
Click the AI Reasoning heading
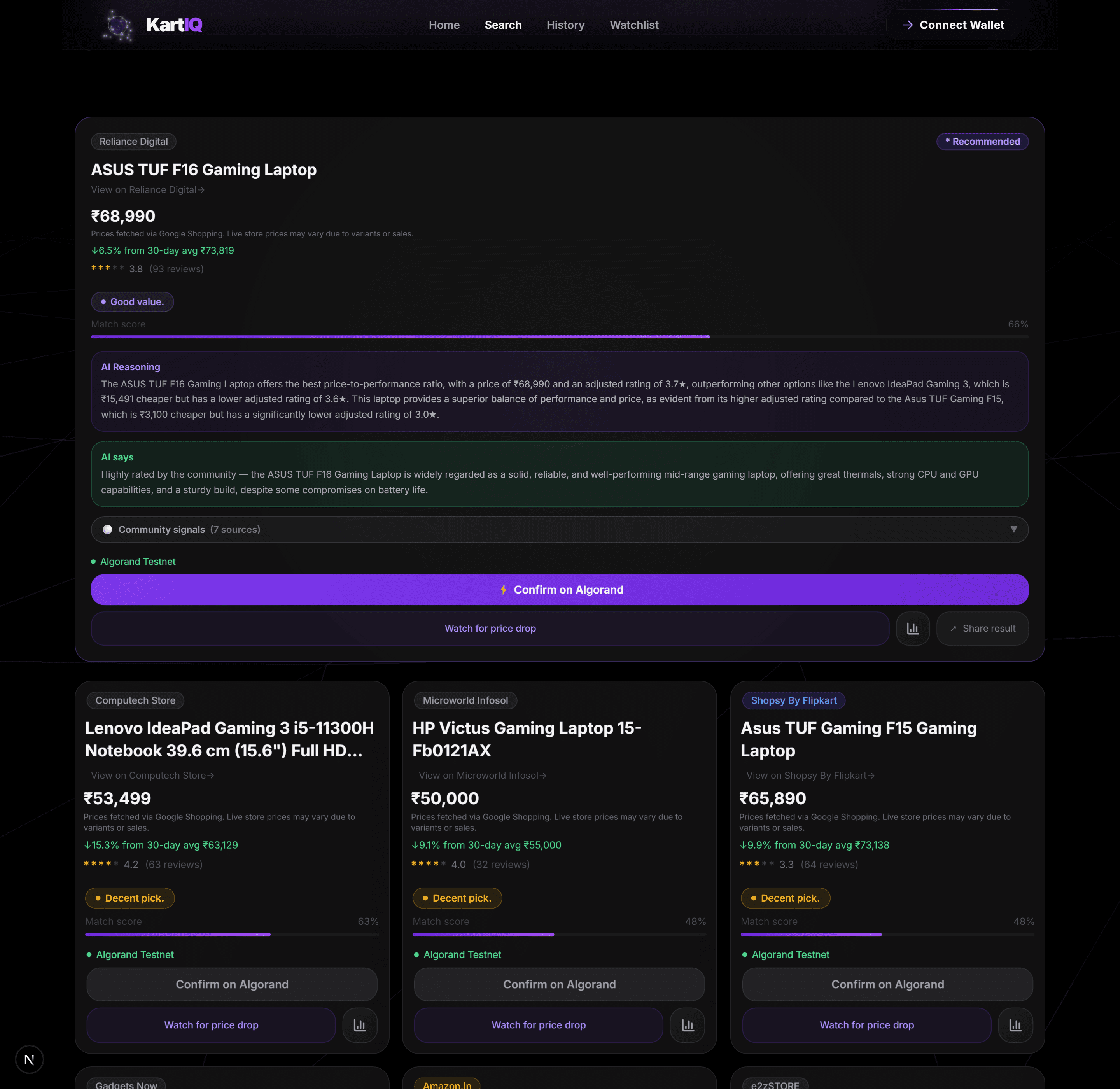pyautogui.click(x=130, y=367)
